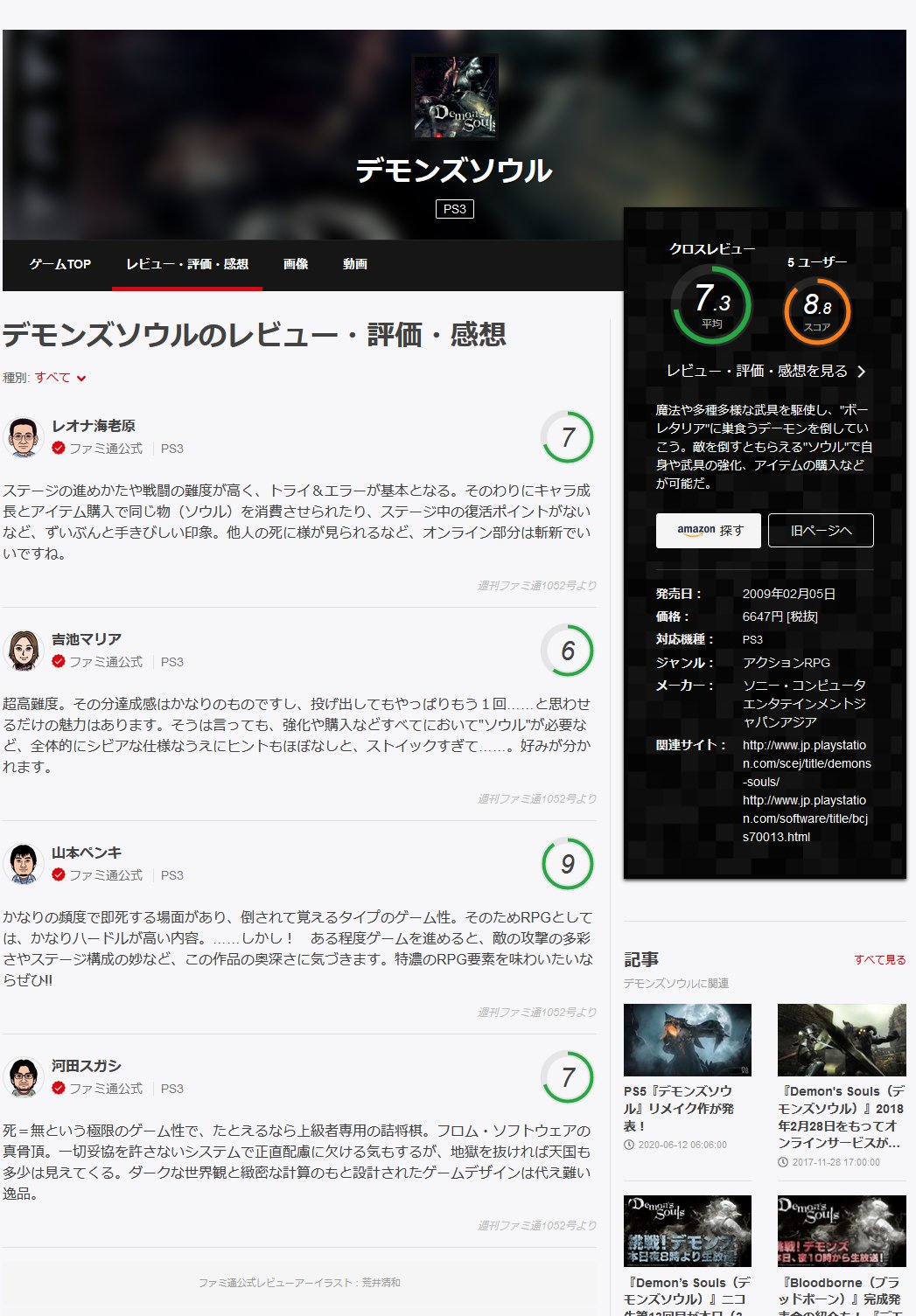The width and height of the screenshot is (916, 1316).
Task: Click the クロスレビュー label
Action: pyautogui.click(x=712, y=249)
